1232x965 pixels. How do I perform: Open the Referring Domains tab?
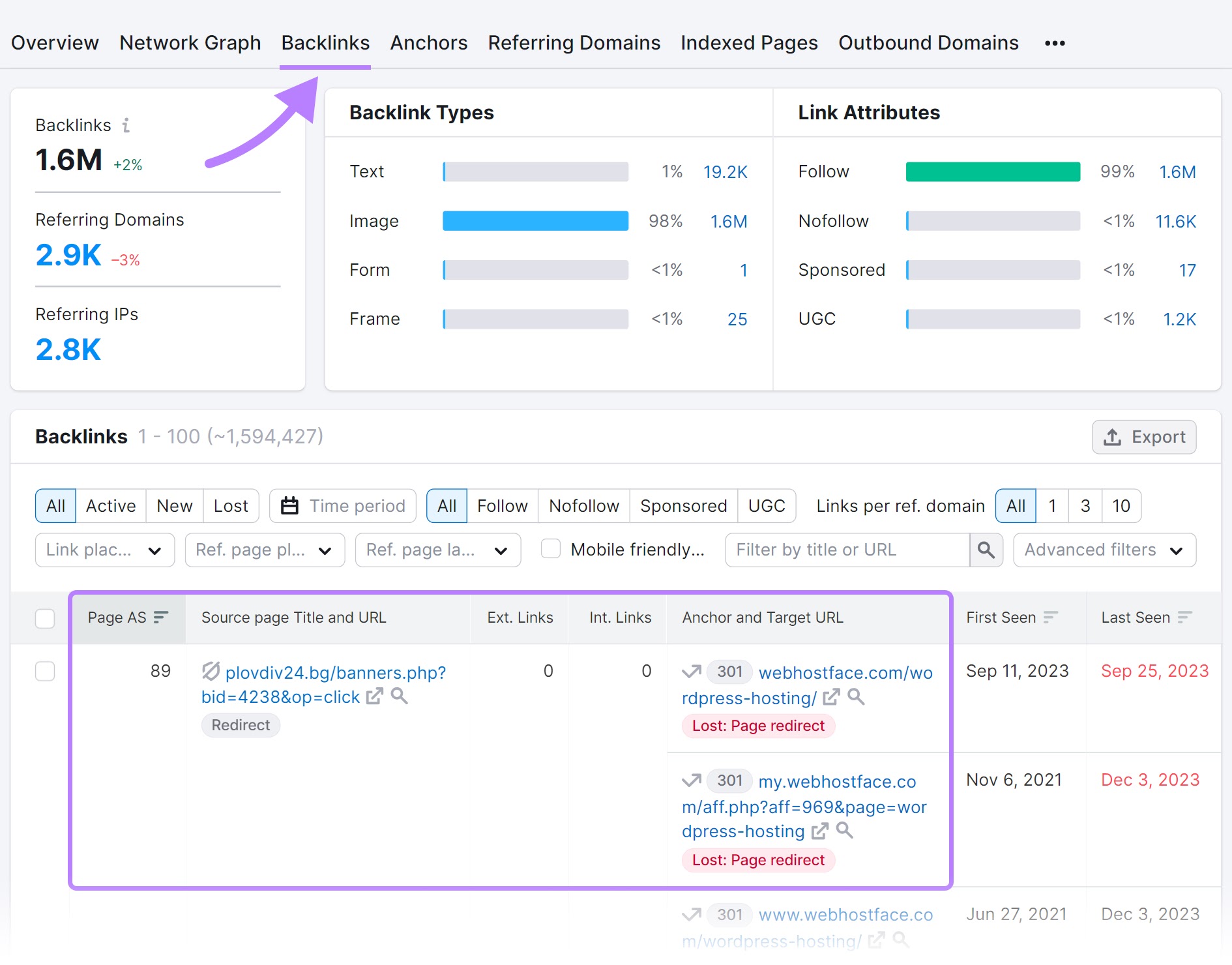[574, 42]
